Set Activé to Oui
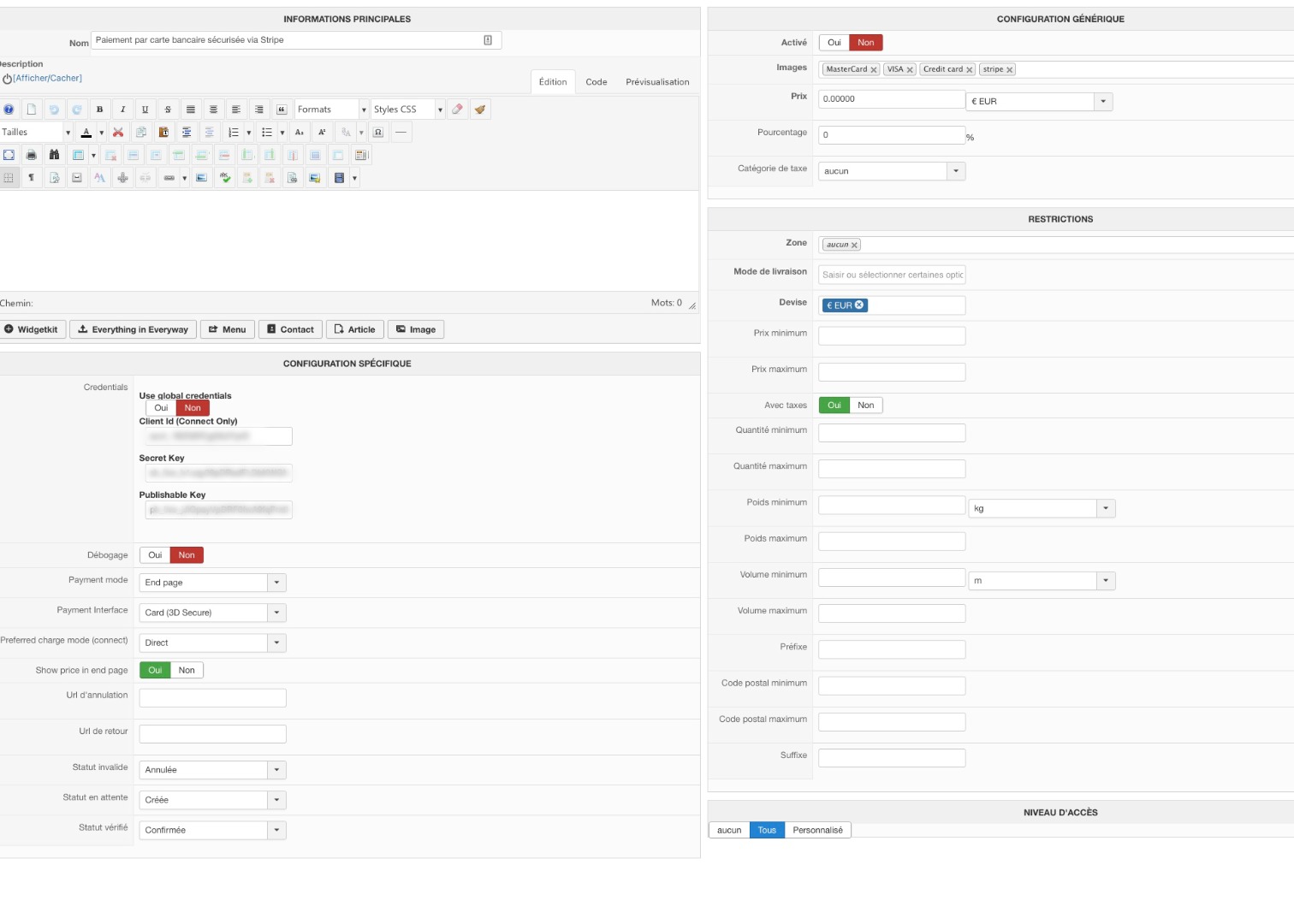 pos(834,43)
